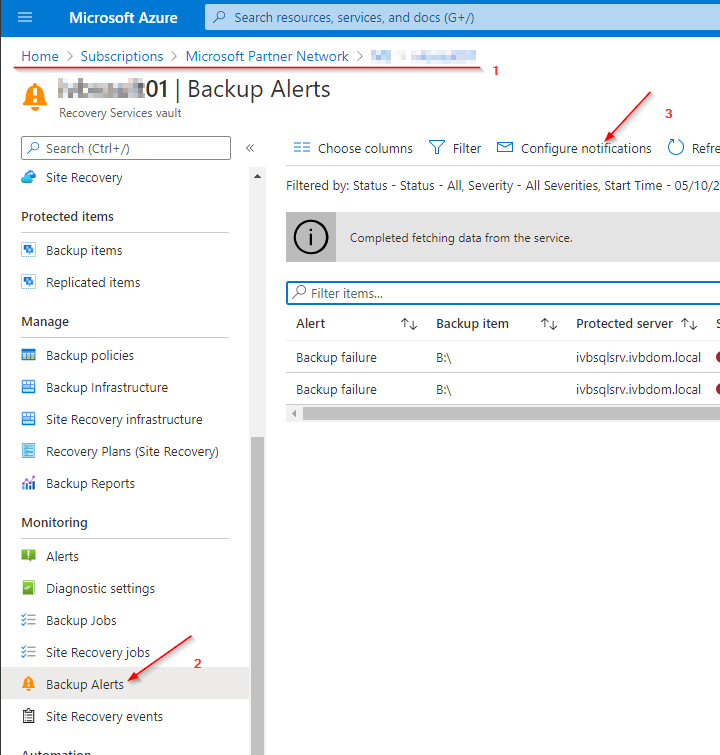This screenshot has width=720, height=755.
Task: Click the sidebar Backup Alerts bell icon
Action: tap(28, 683)
